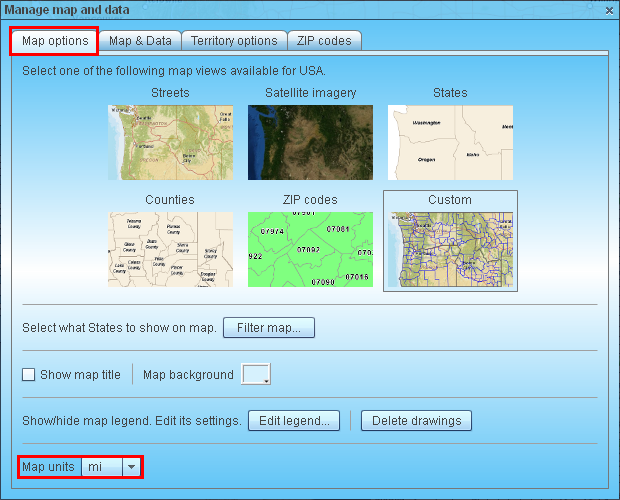This screenshot has height=500, width=620.
Task: Click the Map units field showing mi
Action: [x=102, y=467]
